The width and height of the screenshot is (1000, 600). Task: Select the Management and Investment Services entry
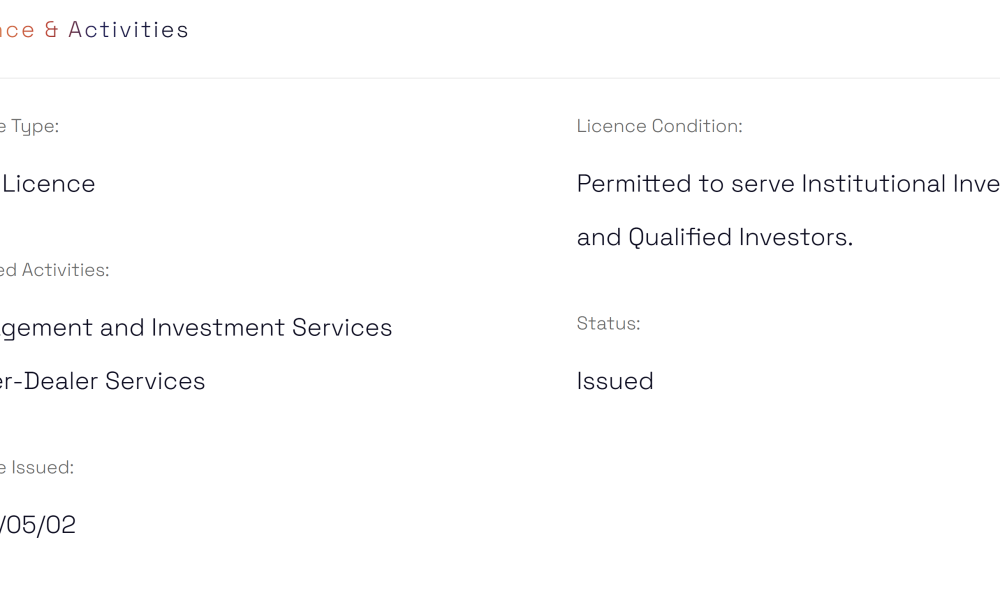[196, 328]
